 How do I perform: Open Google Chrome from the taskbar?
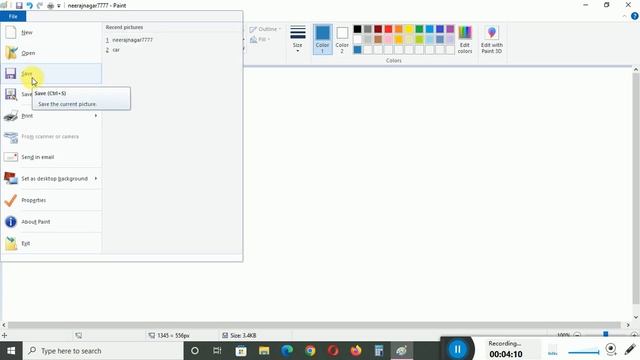tap(310, 351)
